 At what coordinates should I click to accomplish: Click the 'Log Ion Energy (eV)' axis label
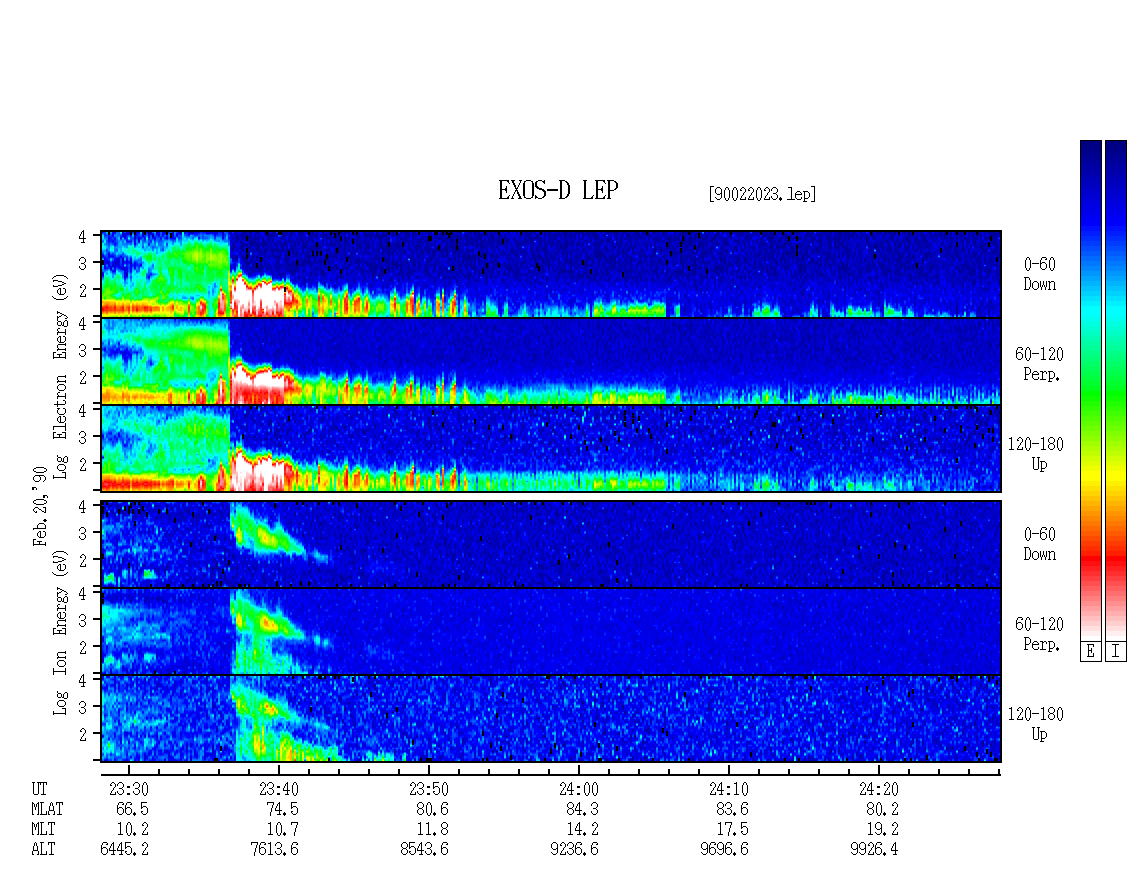[x=60, y=633]
